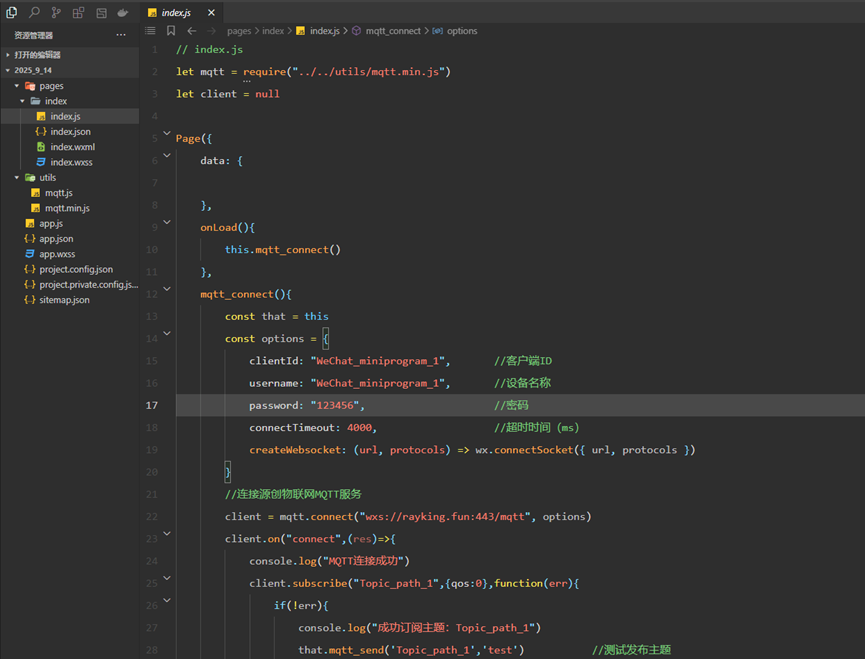Collapse the pages folder
865x659 pixels.
coord(17,86)
